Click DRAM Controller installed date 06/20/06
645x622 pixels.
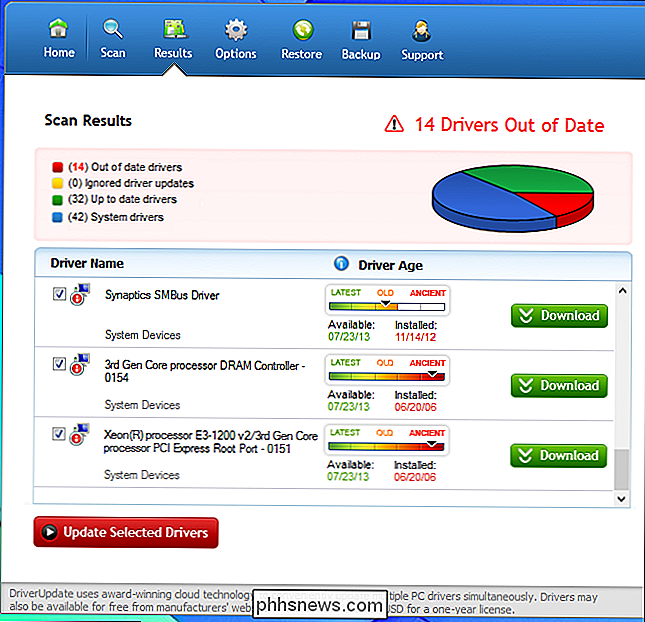[x=415, y=407]
